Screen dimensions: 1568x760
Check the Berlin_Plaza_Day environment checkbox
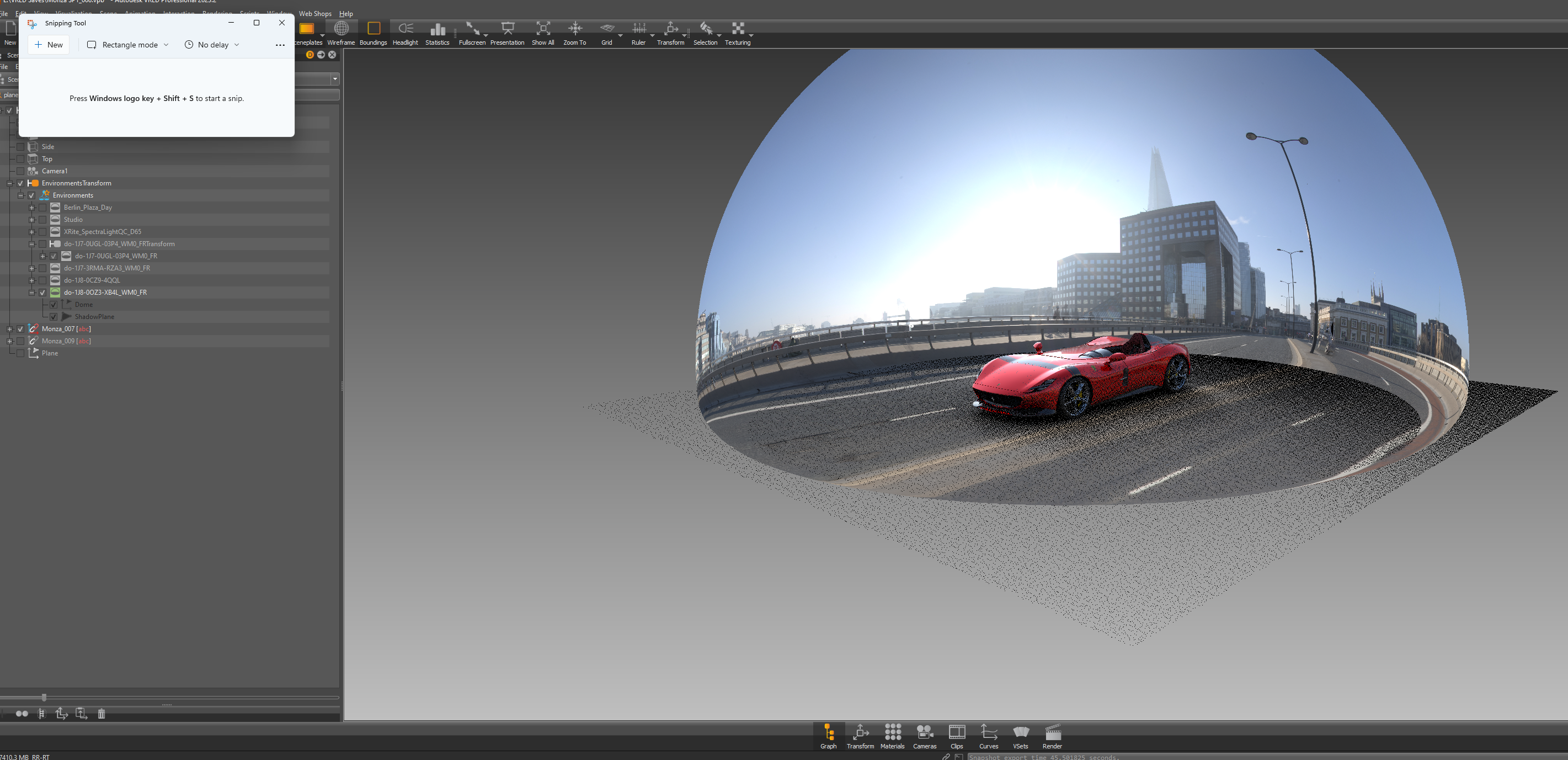(x=42, y=208)
